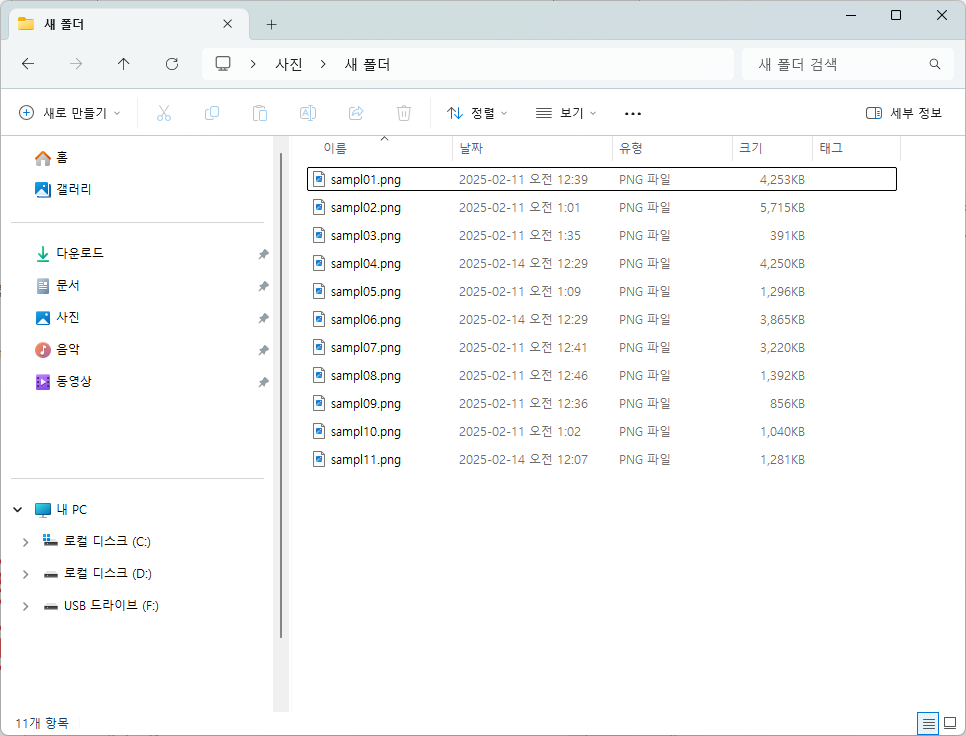966x736 pixels.
Task: Click the sampl09.png file icon
Action: [x=319, y=403]
